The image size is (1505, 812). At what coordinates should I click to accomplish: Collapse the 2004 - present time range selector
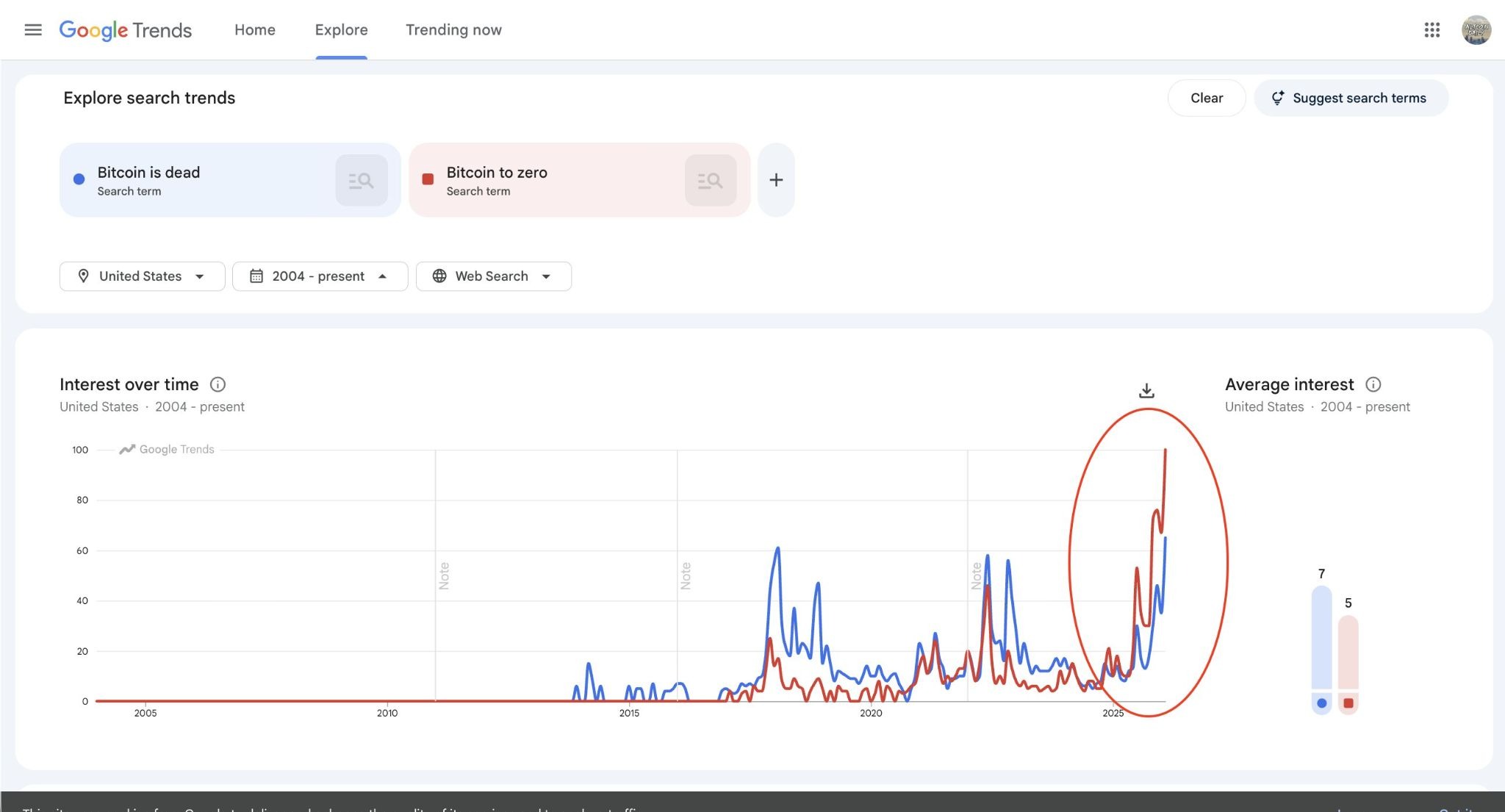pos(319,276)
